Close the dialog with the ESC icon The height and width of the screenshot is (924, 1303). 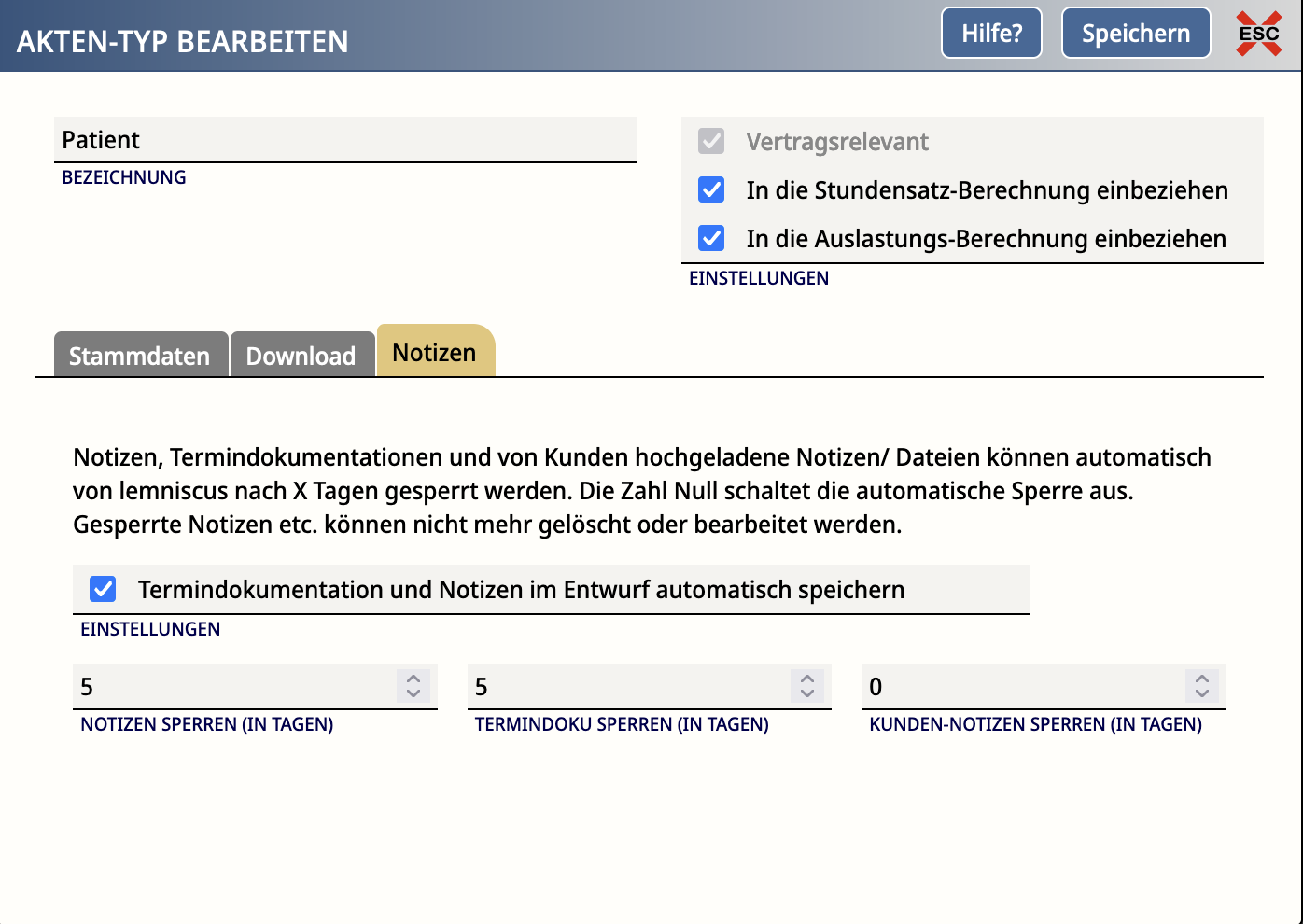click(1259, 34)
